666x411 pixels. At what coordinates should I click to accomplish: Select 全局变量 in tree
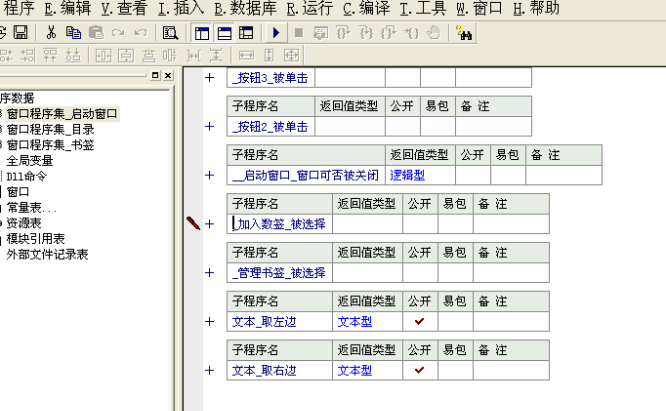point(30,161)
